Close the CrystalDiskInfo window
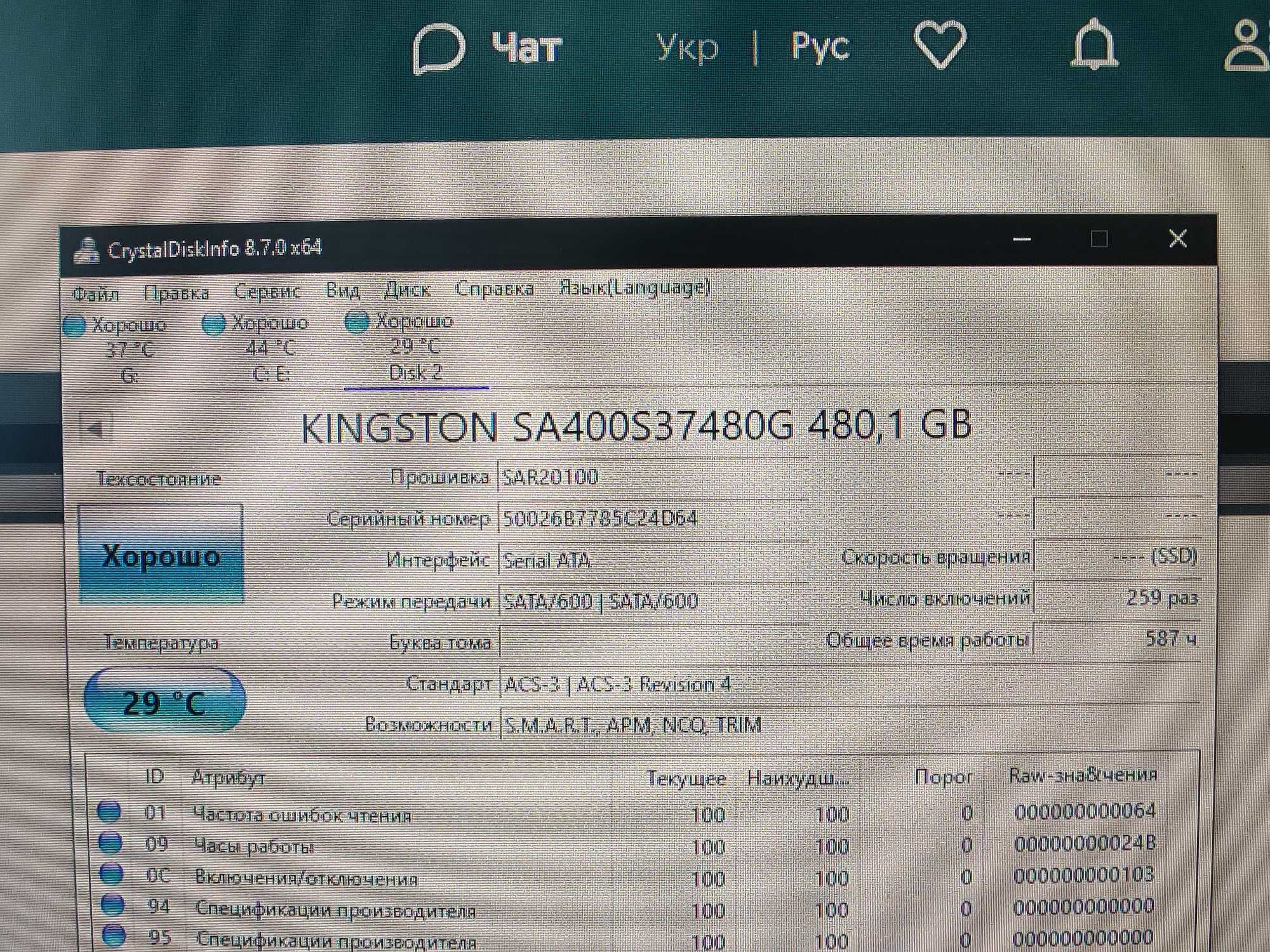The width and height of the screenshot is (1270, 952). pos(1178,239)
